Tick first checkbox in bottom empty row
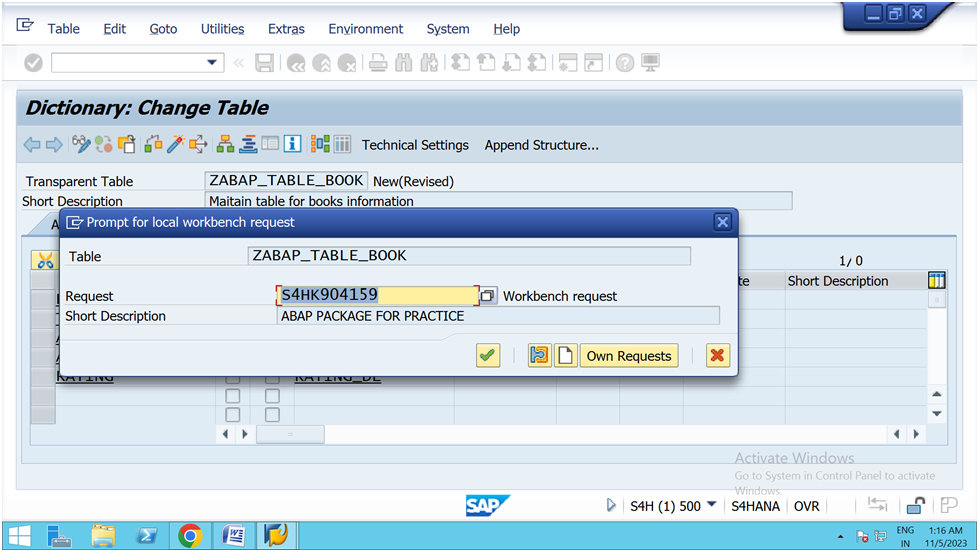Screen dimensions: 979x552 click(233, 415)
